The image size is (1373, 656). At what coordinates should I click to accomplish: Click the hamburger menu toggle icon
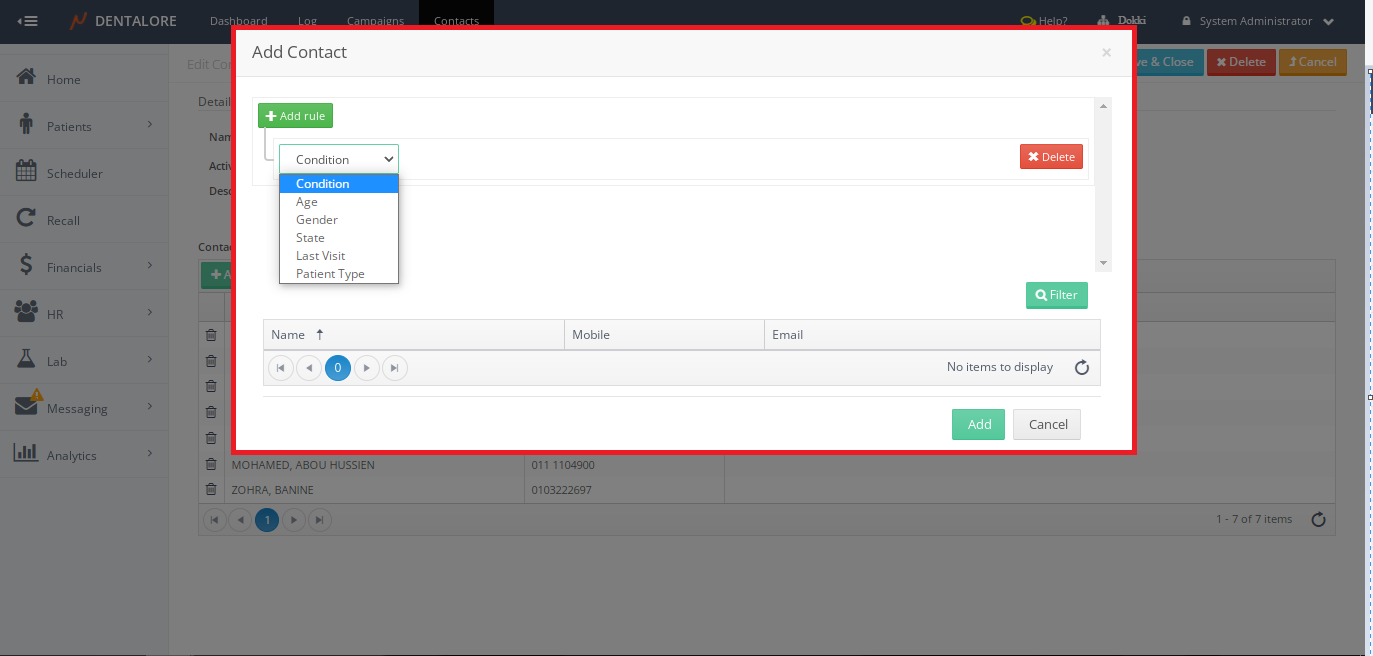tap(28, 21)
